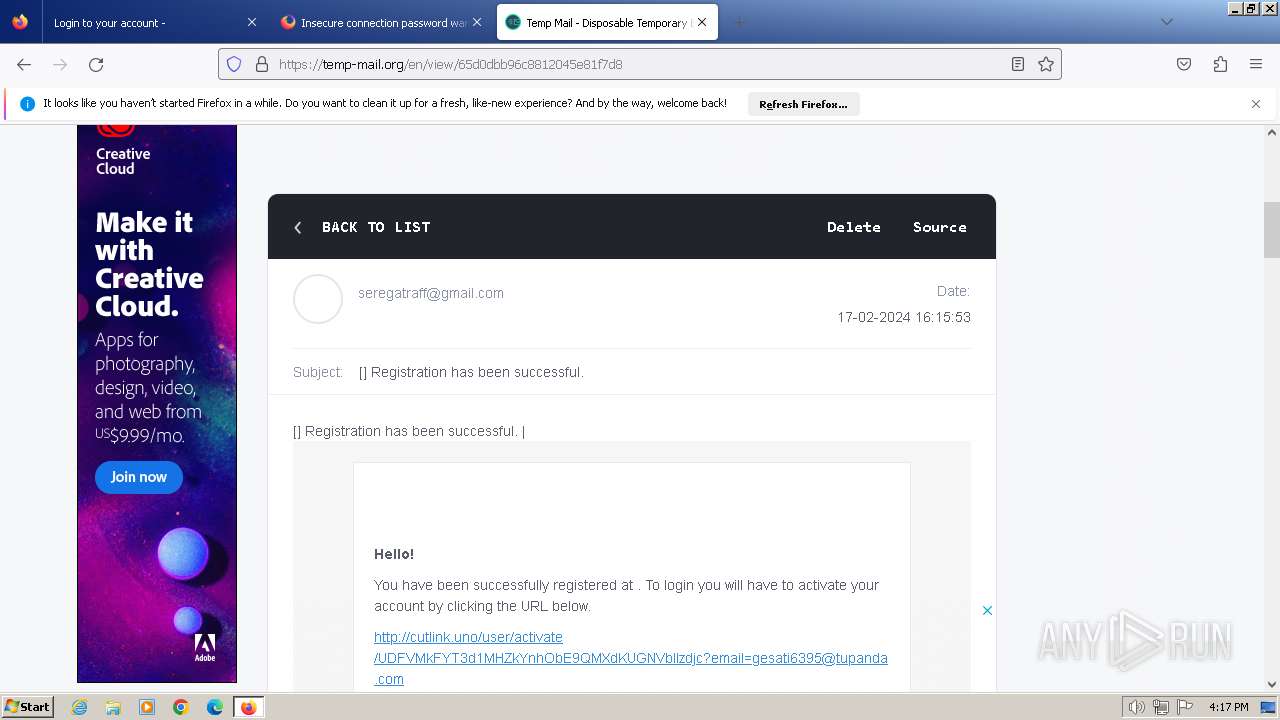Click sender address seregatraff@gmail.com
1280x720 pixels.
431,293
